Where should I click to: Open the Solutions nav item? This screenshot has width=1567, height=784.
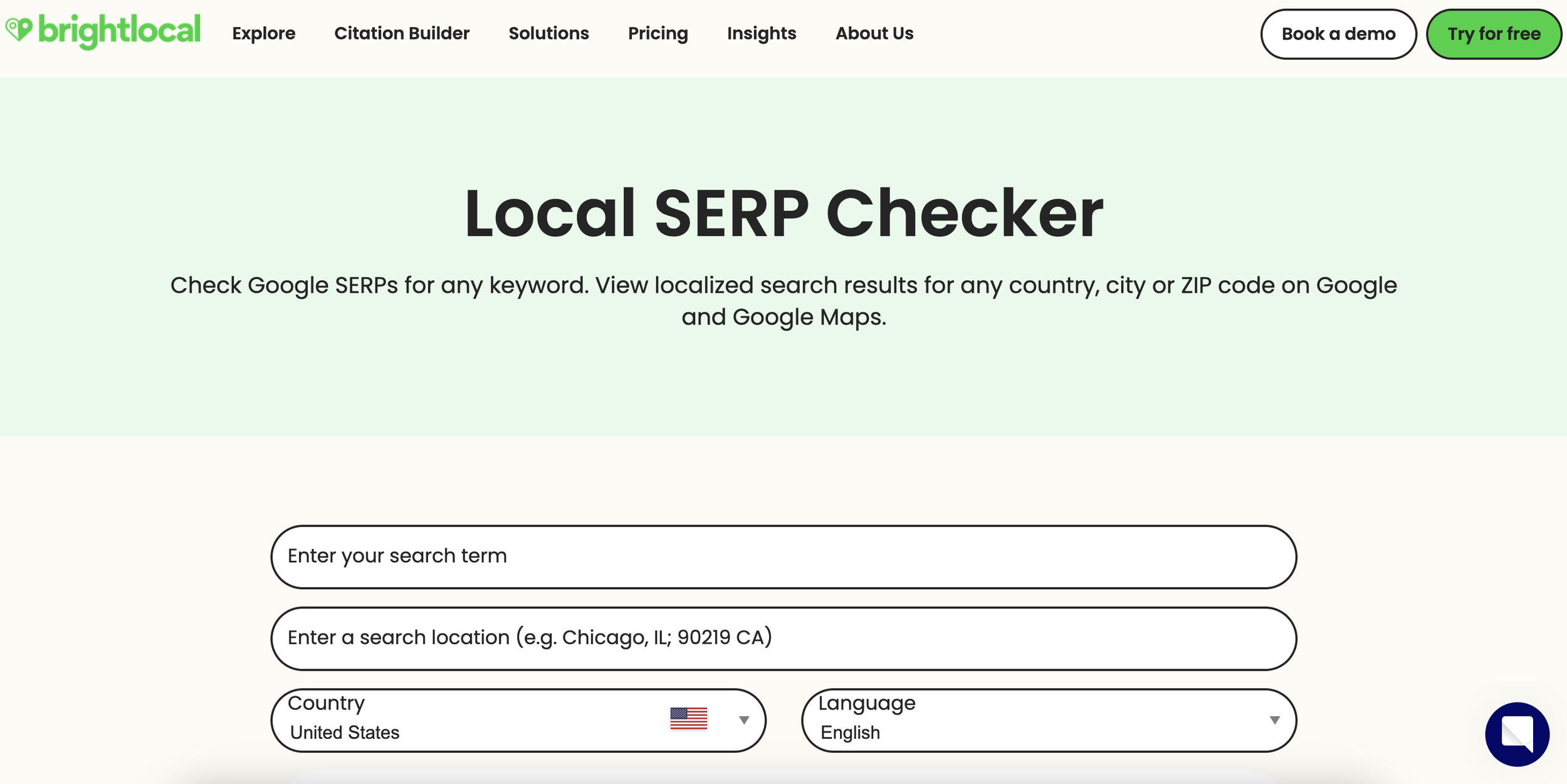[548, 33]
